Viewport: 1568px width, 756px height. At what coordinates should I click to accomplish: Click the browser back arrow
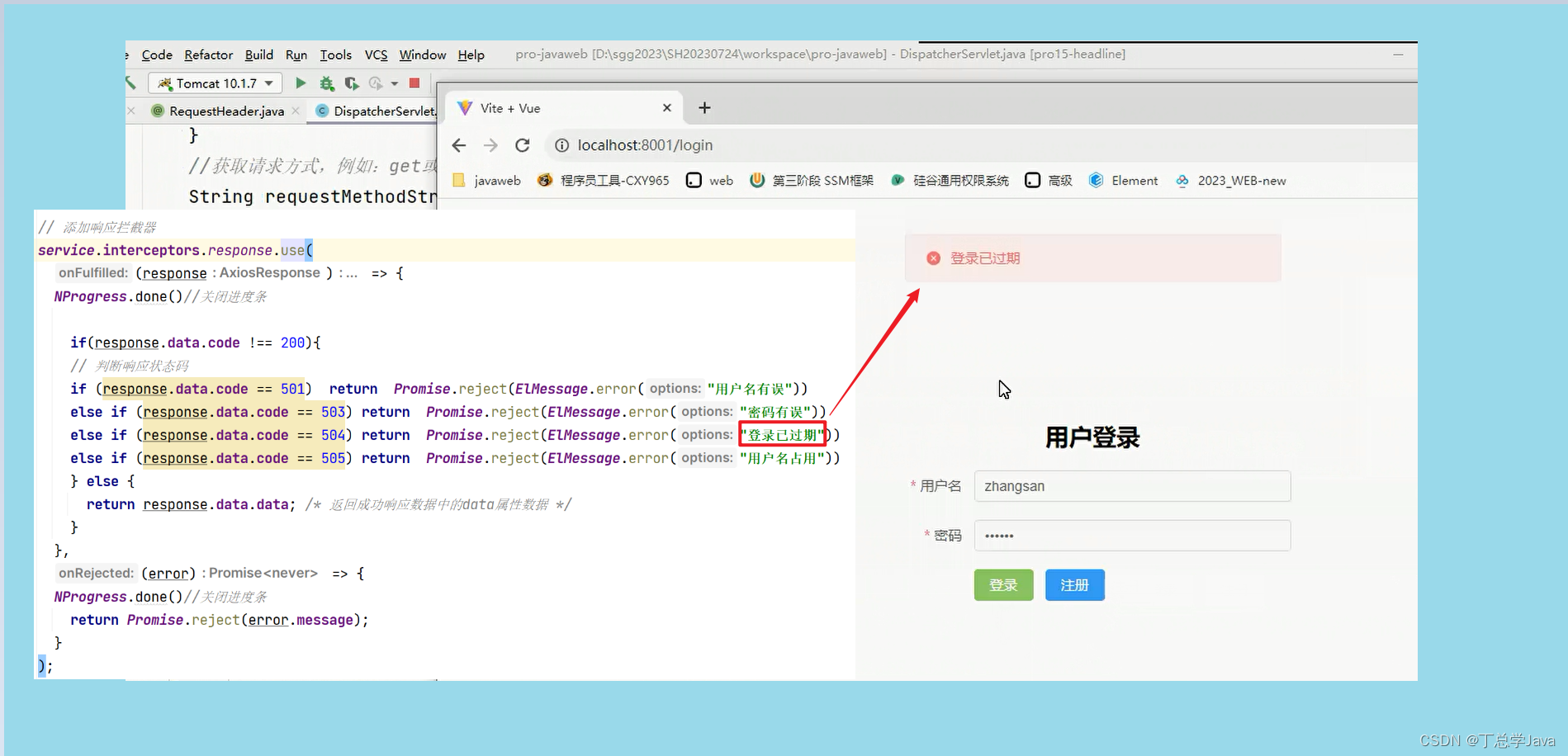tap(459, 145)
